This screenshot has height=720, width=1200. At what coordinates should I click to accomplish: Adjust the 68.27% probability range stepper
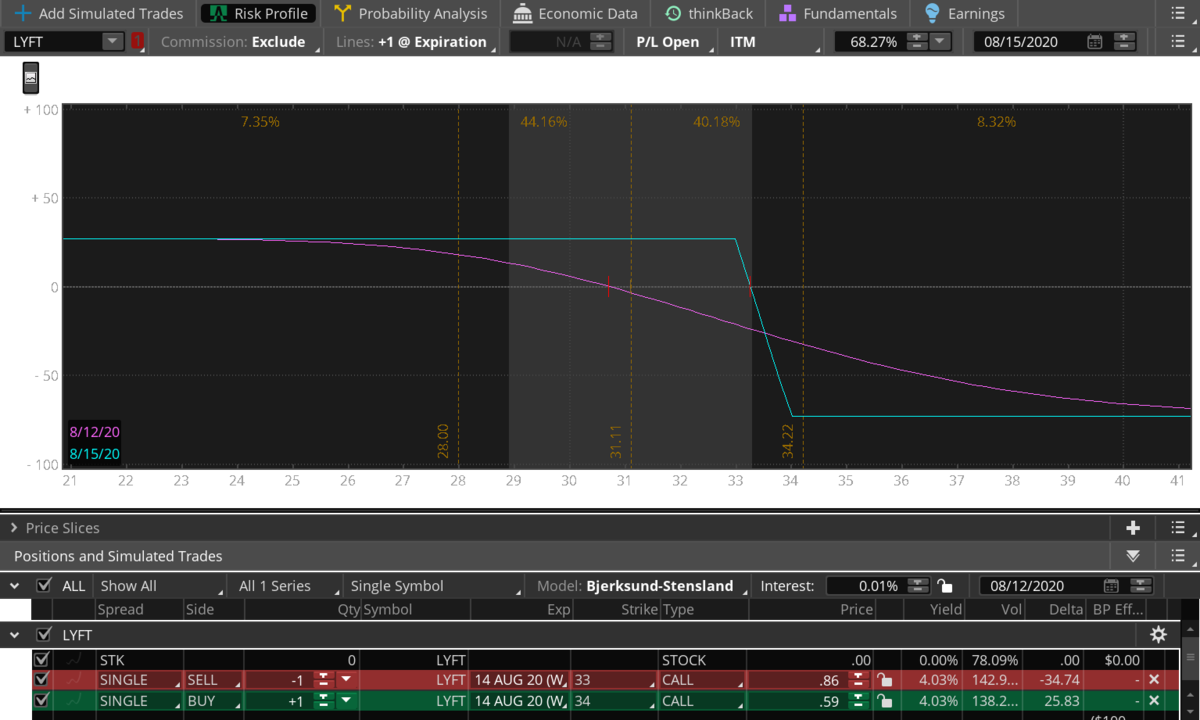click(917, 42)
